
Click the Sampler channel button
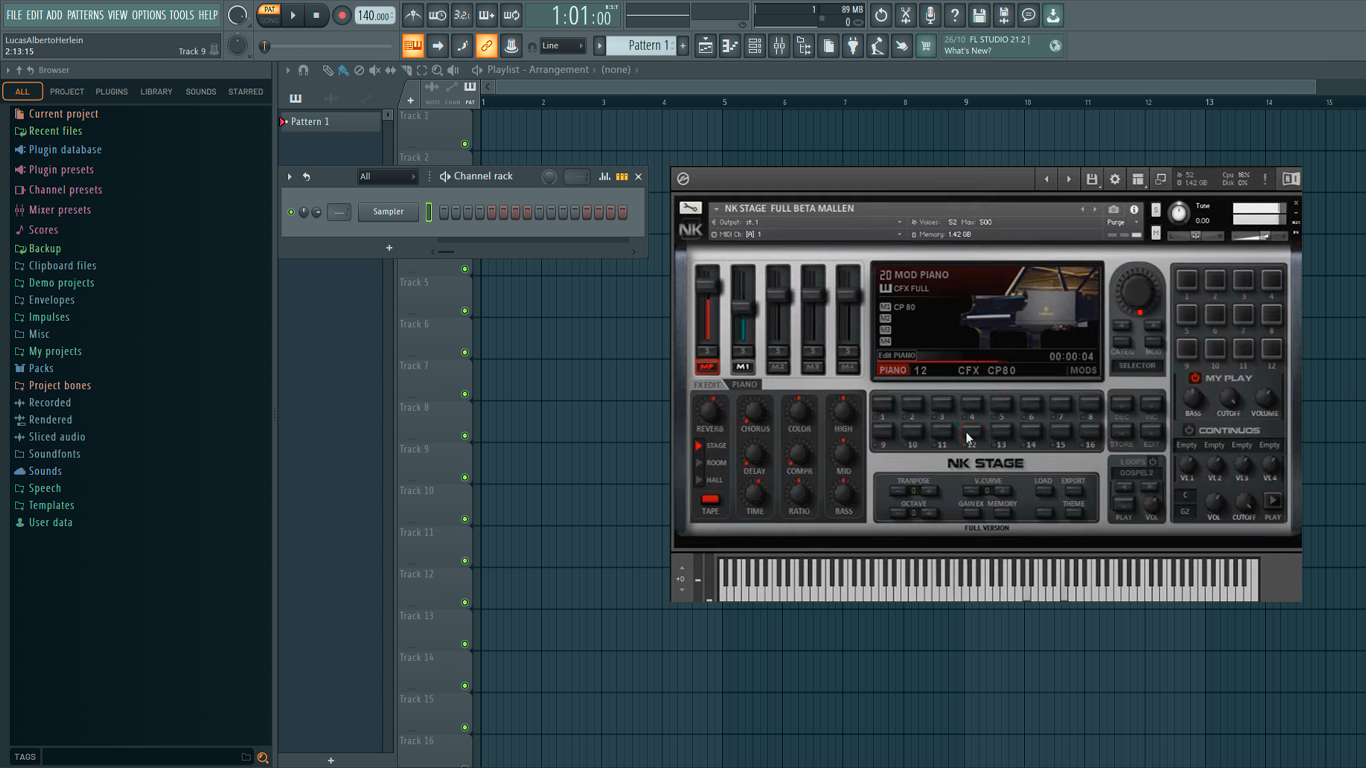[388, 212]
